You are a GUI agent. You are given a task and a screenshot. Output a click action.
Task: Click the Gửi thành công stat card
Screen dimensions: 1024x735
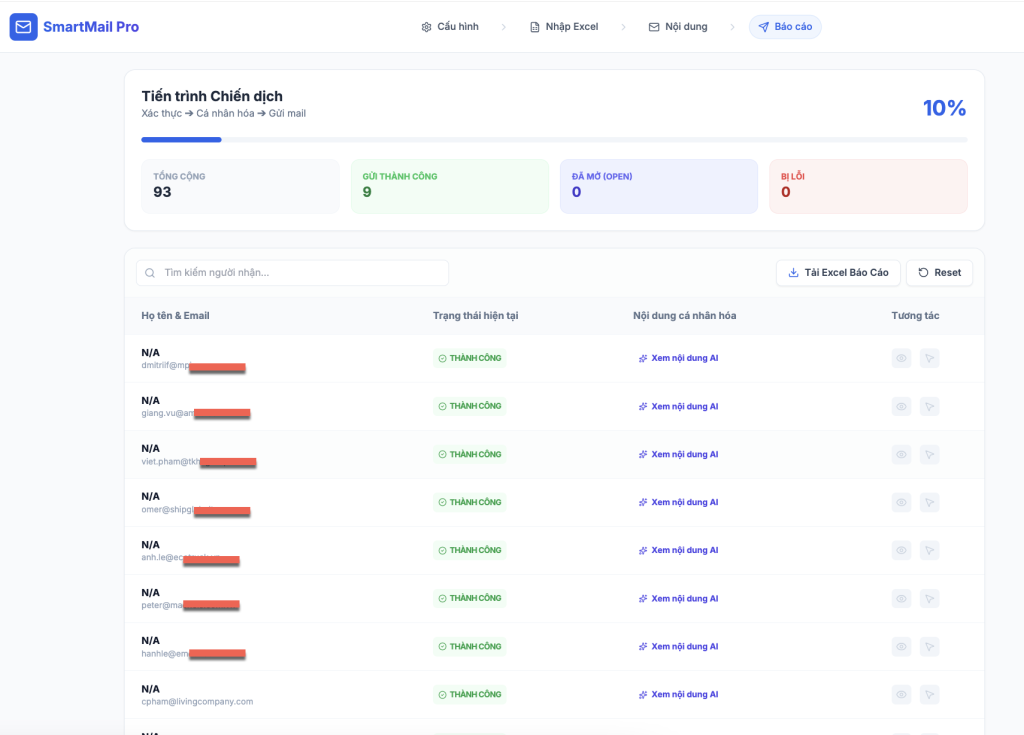(449, 186)
